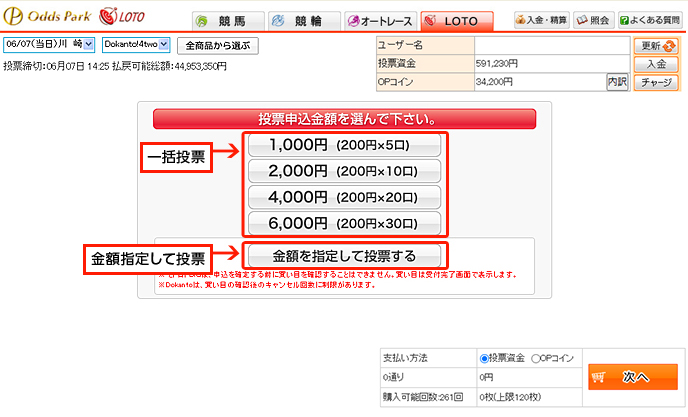This screenshot has width=688, height=417.
Task: Select 投票資金 payment radio button
Action: 484,359
